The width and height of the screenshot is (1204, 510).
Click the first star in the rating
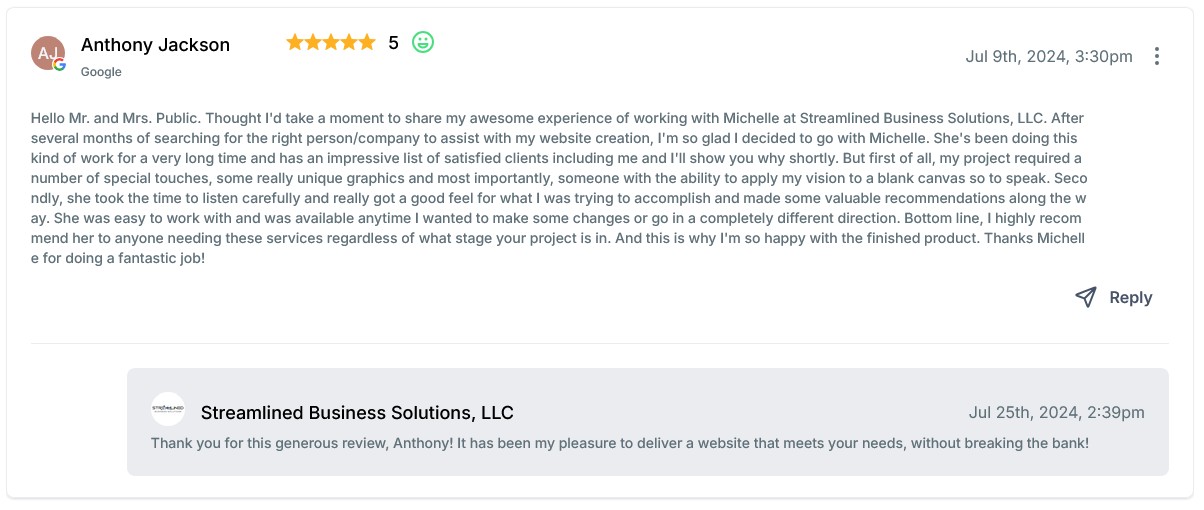pos(295,42)
